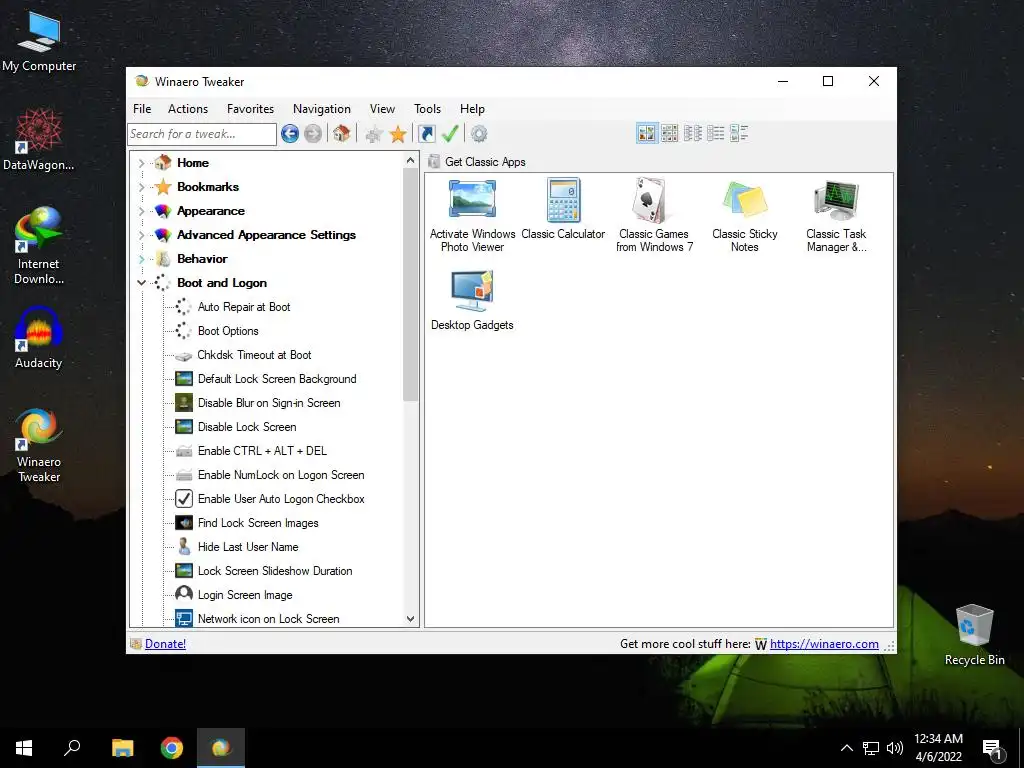The image size is (1024, 768).
Task: Go to Home page via house toolbar icon
Action: 342,134
